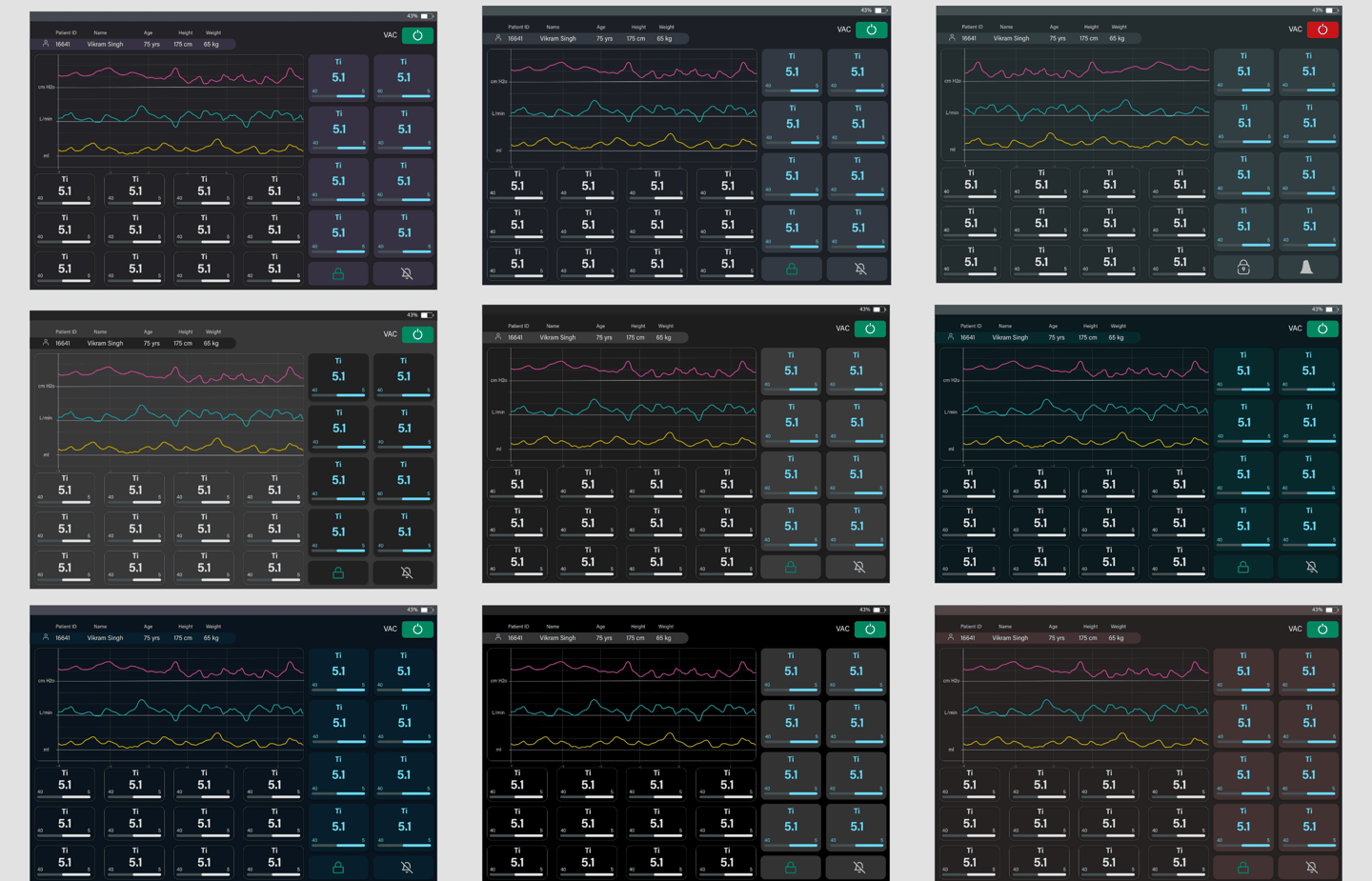Image resolution: width=1372 pixels, height=881 pixels.
Task: Click the green lock icon on teal-themed screen
Action: point(1243,567)
